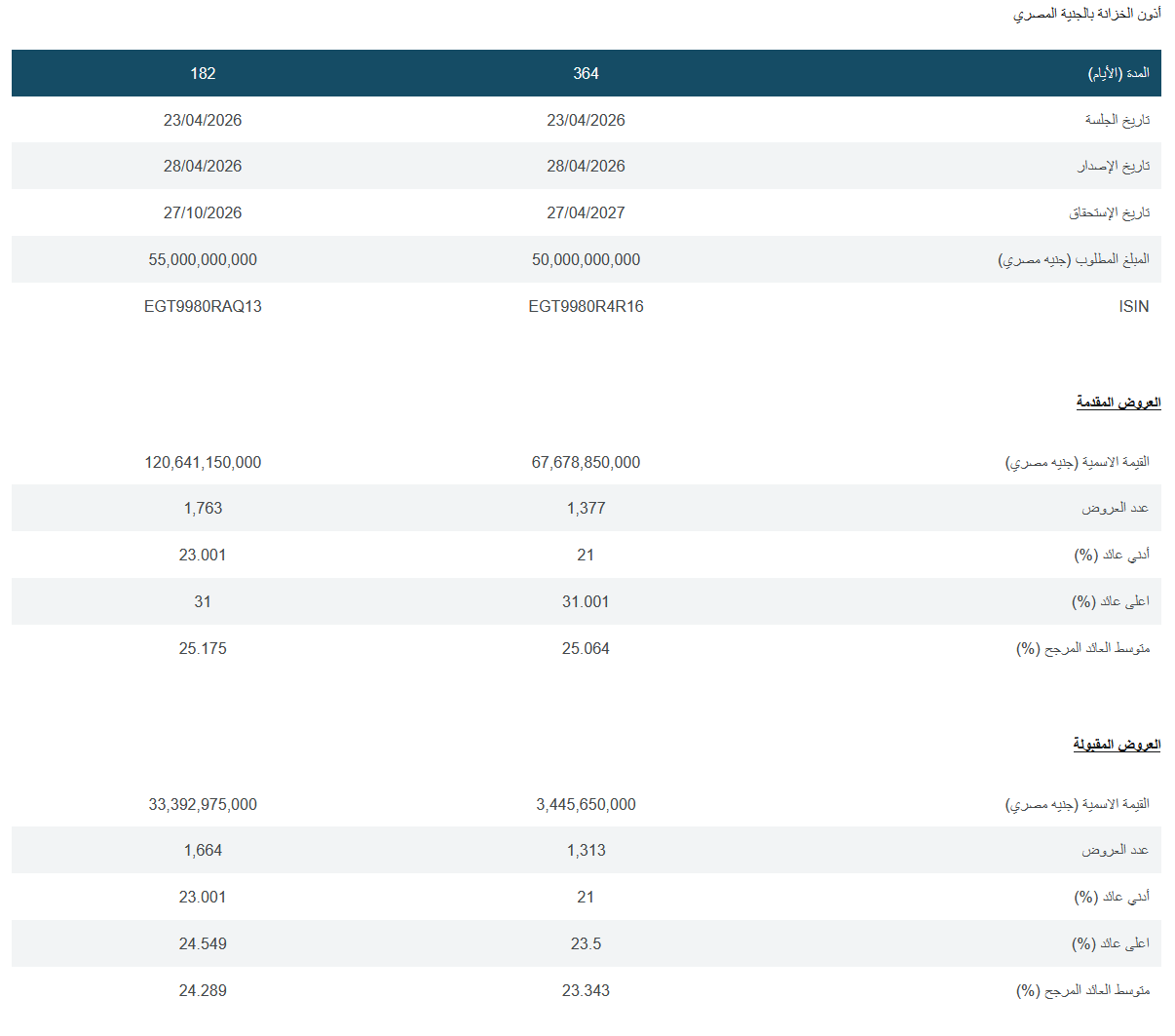1175x1036 pixels.
Task: Click the 1,763 bids count cell
Action: click(203, 508)
